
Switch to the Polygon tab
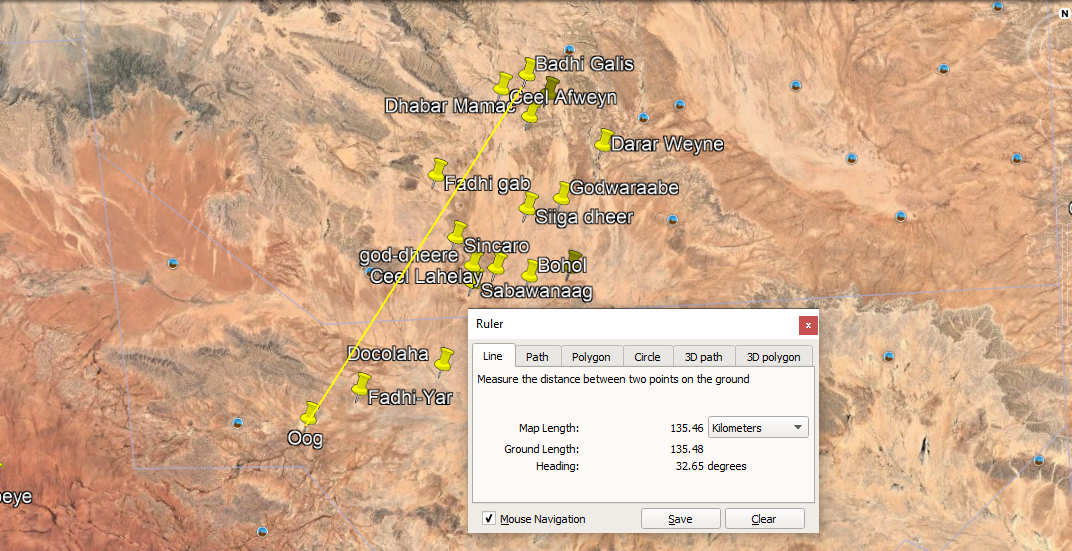(591, 357)
